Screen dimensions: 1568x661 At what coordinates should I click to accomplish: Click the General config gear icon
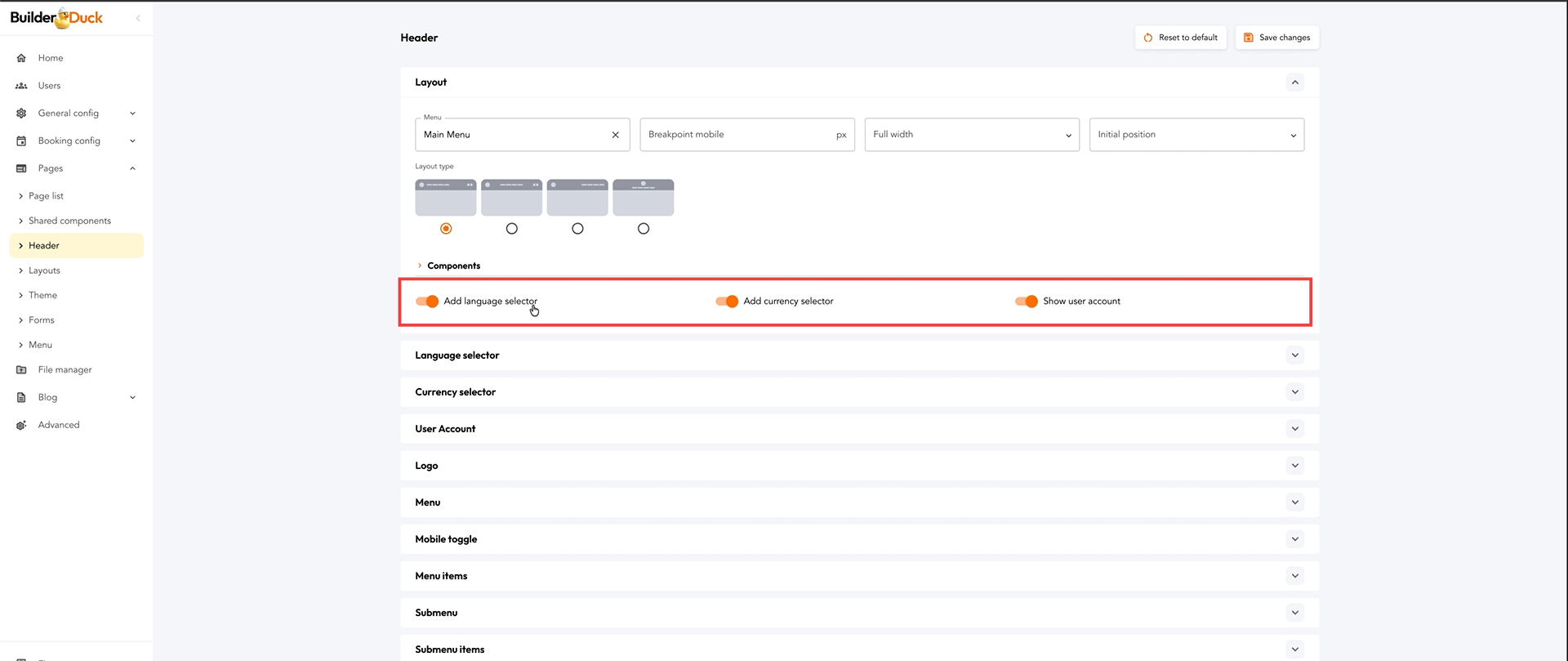tap(21, 114)
